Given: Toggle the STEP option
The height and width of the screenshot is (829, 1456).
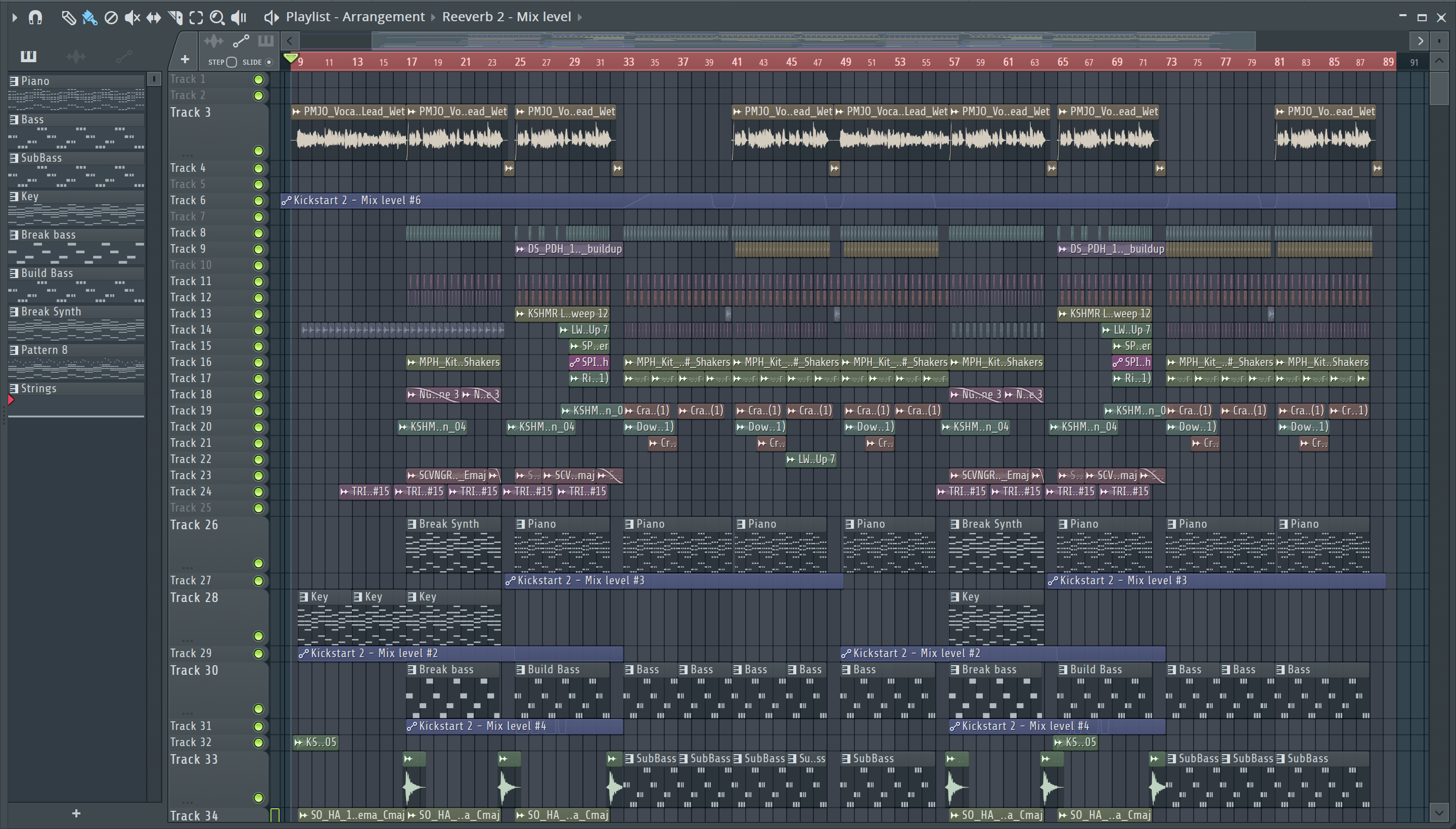Looking at the screenshot, I should click(x=231, y=62).
